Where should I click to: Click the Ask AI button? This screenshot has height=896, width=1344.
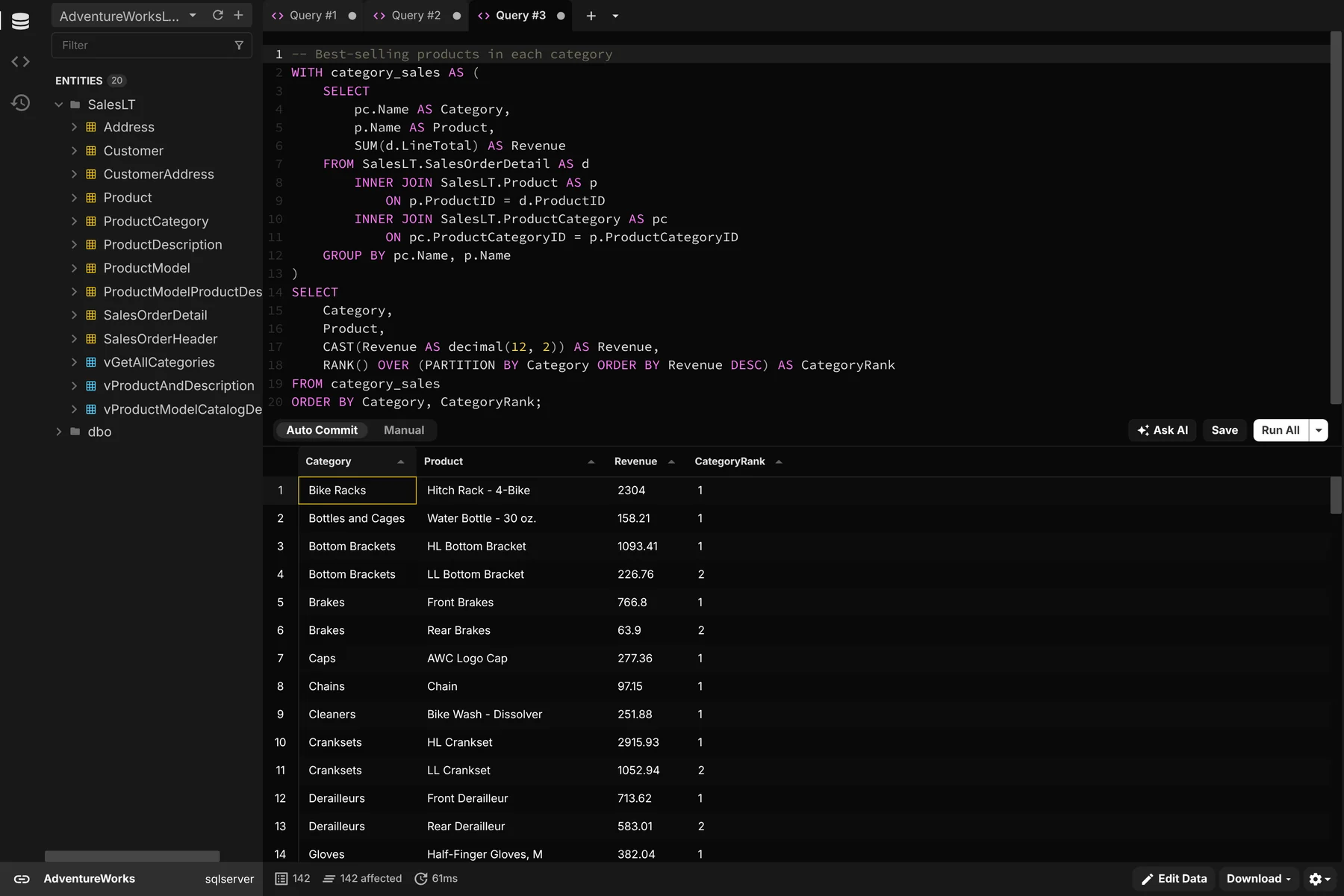(1163, 430)
